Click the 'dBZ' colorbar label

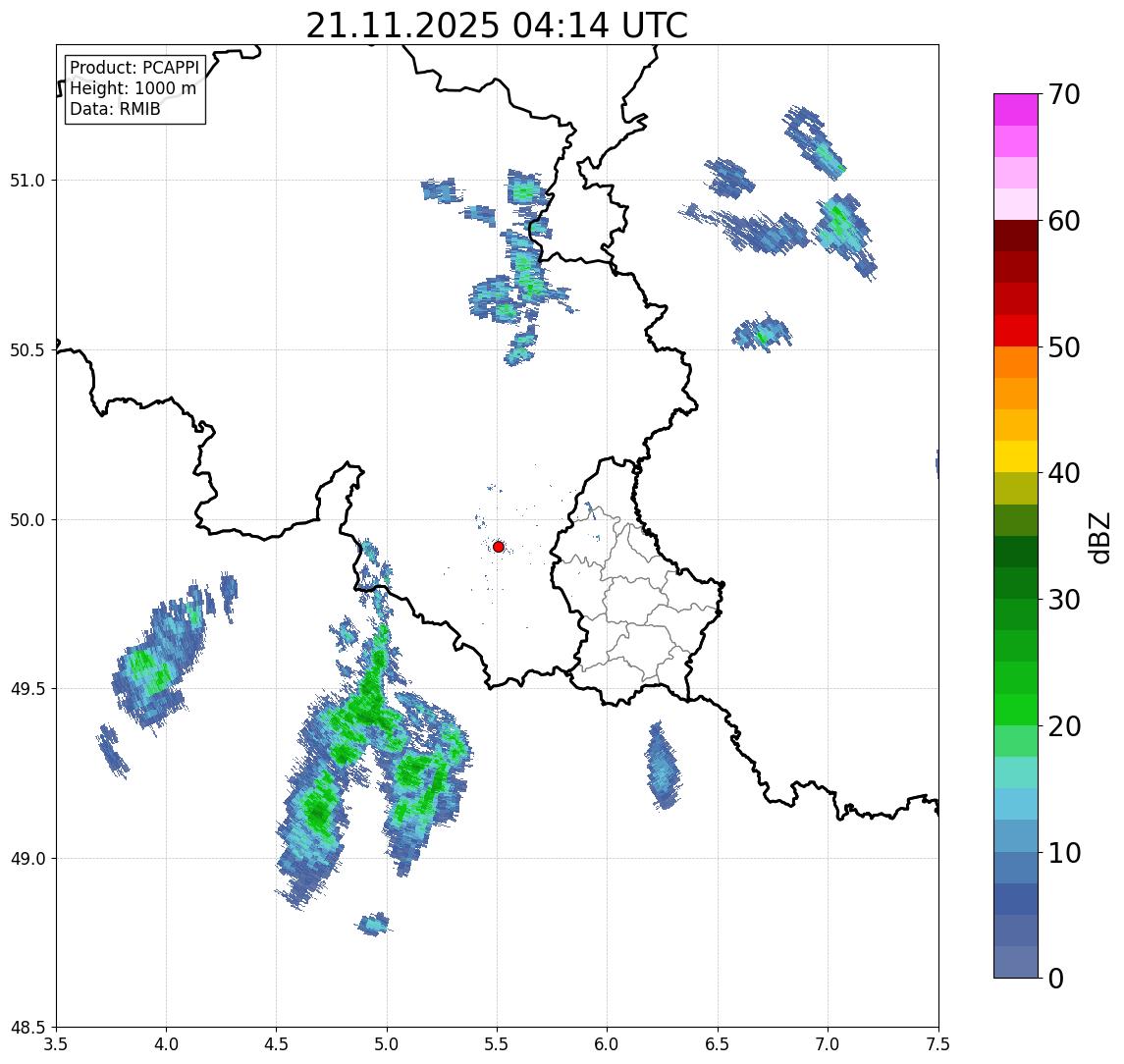pyautogui.click(x=1099, y=536)
